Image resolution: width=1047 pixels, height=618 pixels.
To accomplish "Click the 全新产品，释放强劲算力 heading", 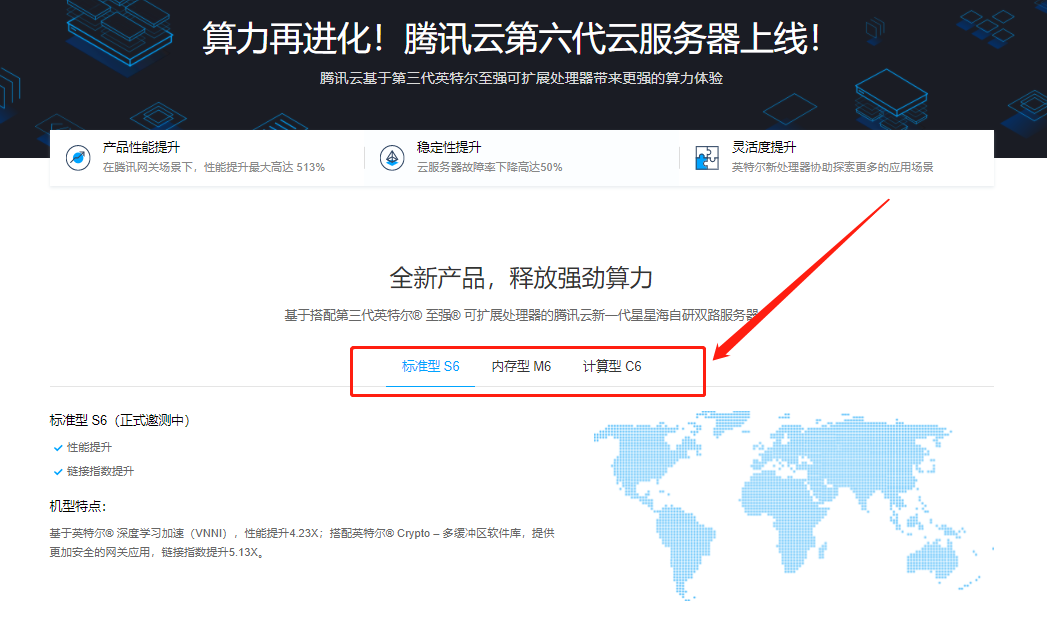I will [521, 278].
